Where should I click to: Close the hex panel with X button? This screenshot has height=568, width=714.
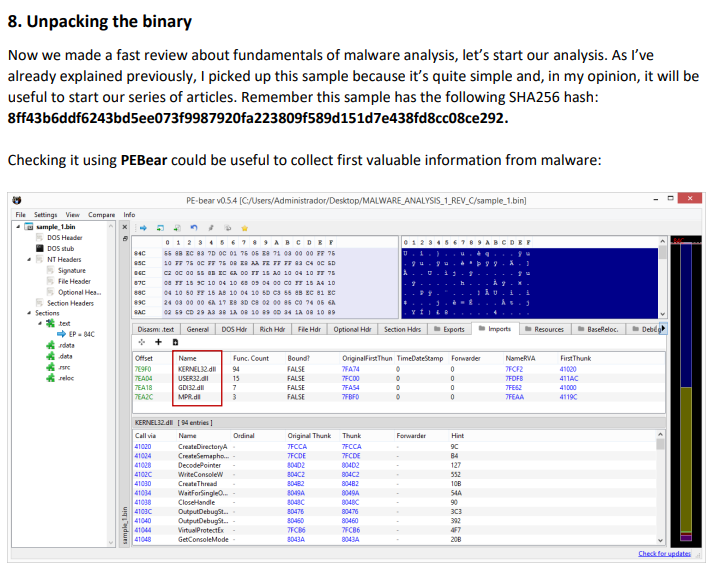click(125, 227)
